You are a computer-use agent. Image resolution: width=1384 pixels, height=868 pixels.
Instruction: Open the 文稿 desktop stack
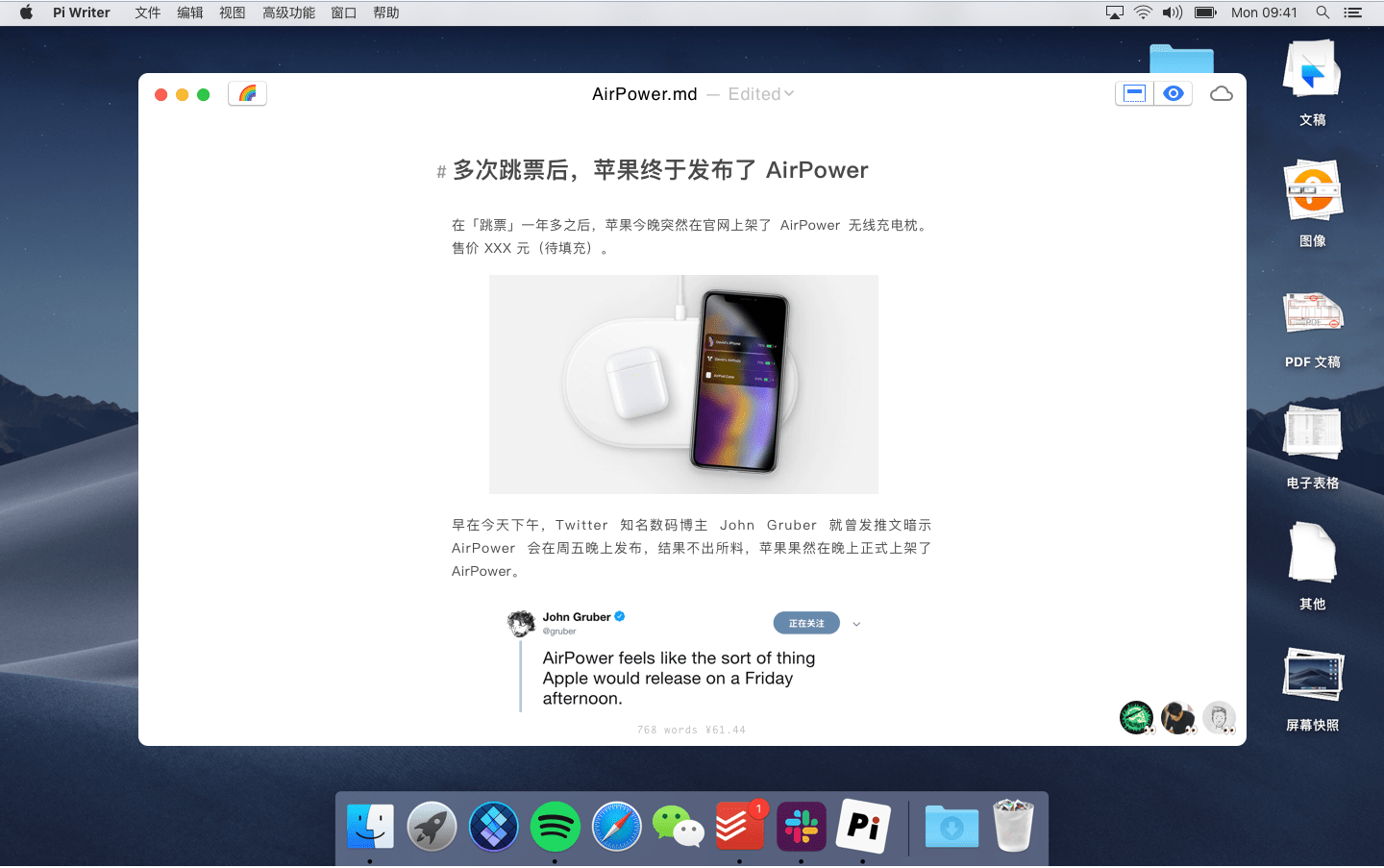[x=1312, y=84]
